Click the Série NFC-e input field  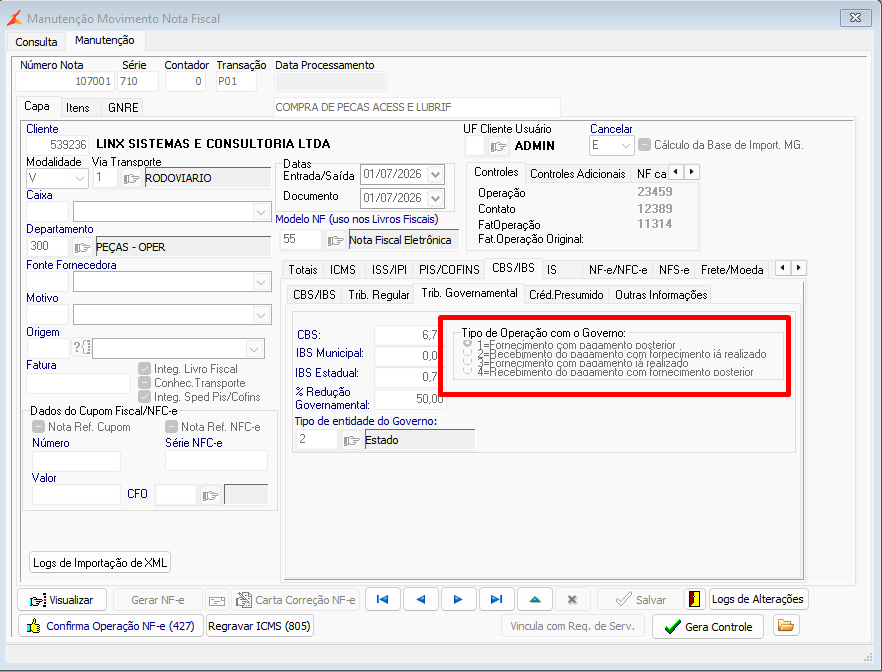click(x=216, y=461)
